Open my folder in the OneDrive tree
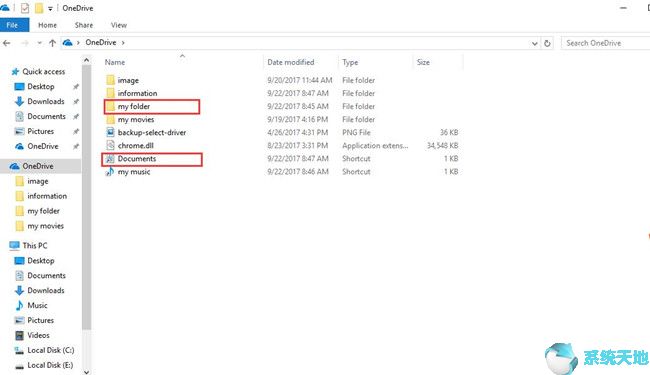Screen dimensions: 650x375 43,211
